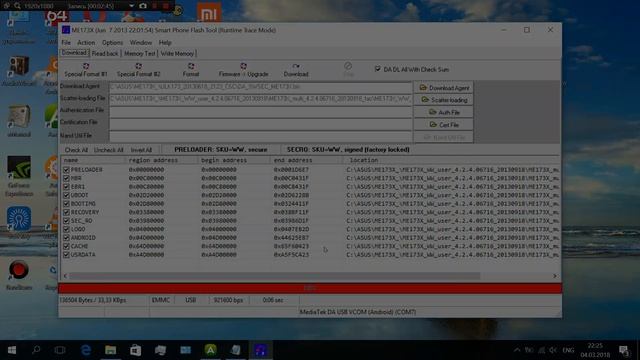This screenshot has height=360, width=640.
Task: Open the flash tool window icon menu
Action: (66, 30)
